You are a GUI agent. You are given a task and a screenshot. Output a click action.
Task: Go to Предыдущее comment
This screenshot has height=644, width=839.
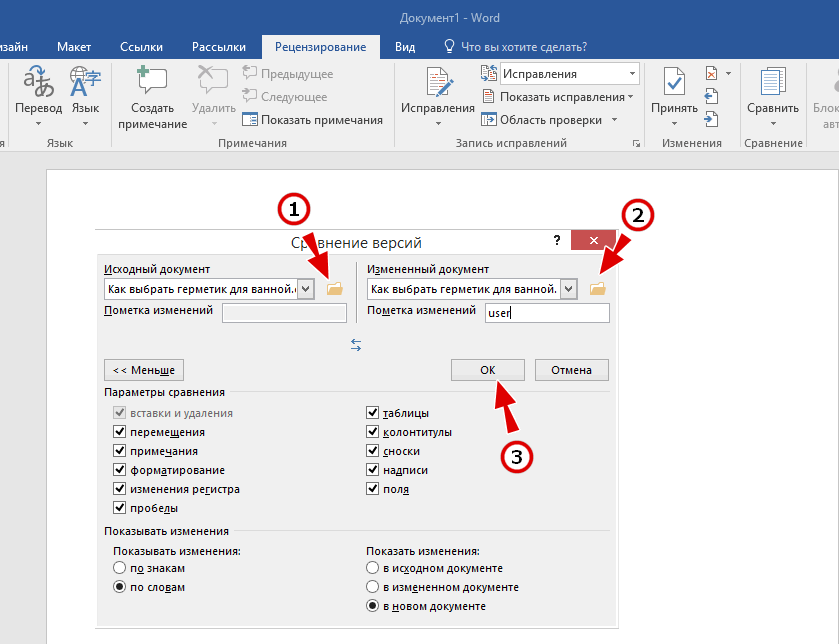click(287, 74)
